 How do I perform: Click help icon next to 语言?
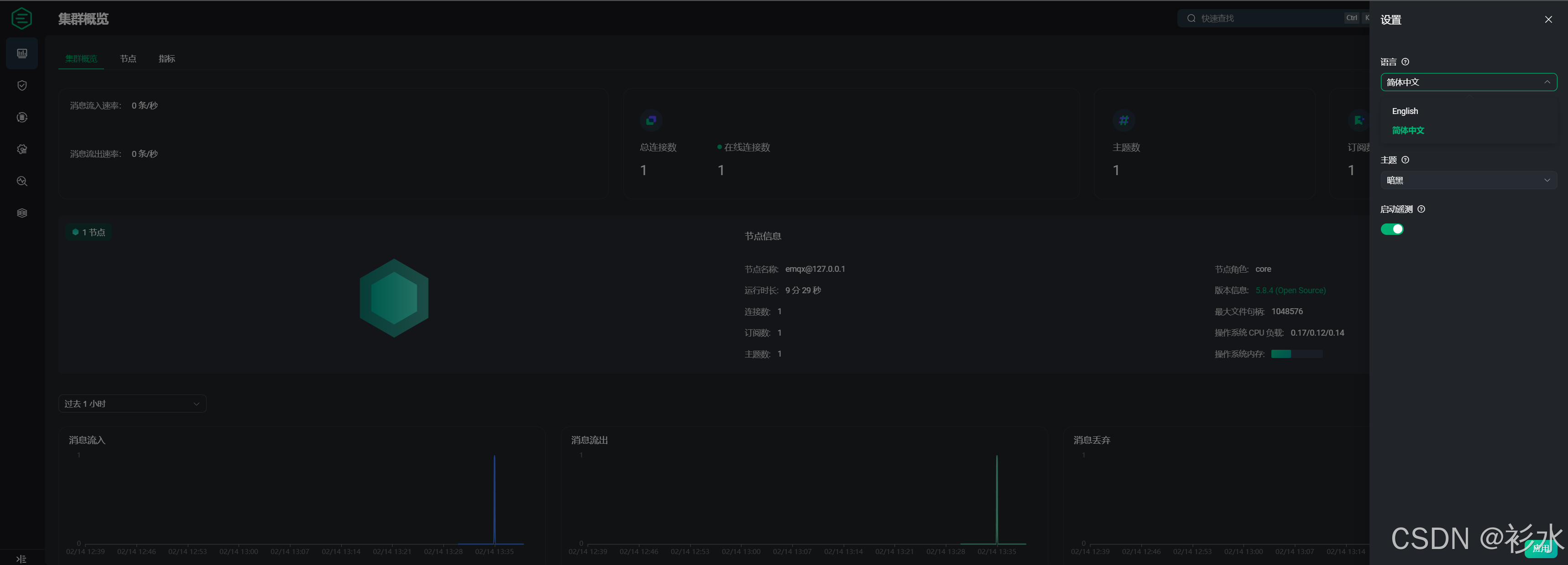click(x=1405, y=62)
